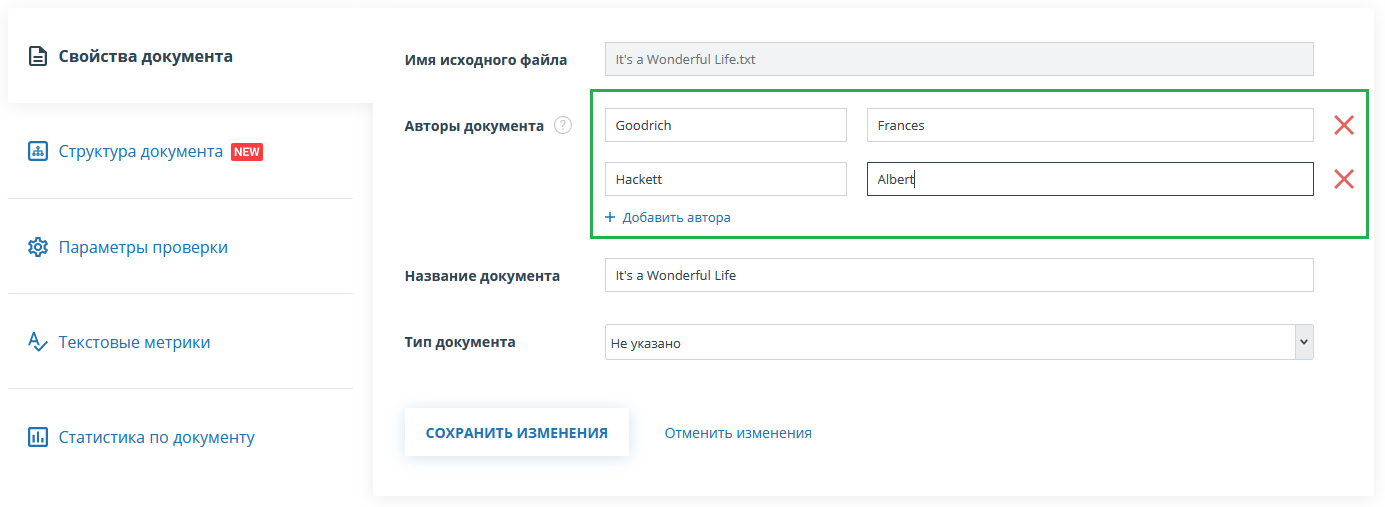This screenshot has width=1385, height=507.
Task: Click the help icon beside Авторы документа
Action: coord(563,126)
